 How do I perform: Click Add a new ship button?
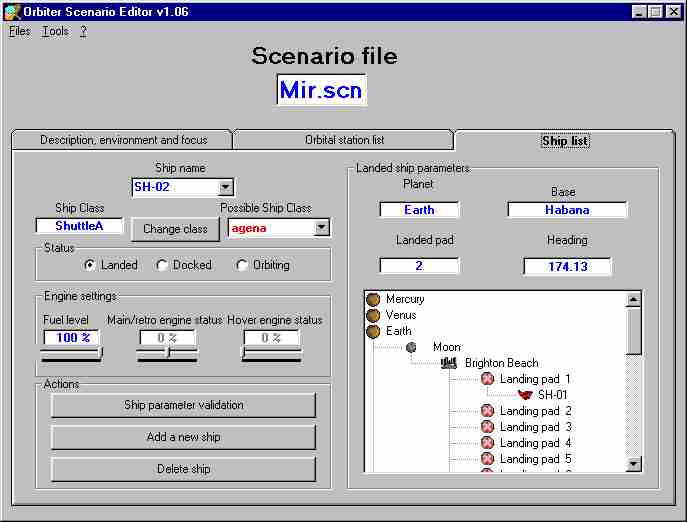point(183,437)
